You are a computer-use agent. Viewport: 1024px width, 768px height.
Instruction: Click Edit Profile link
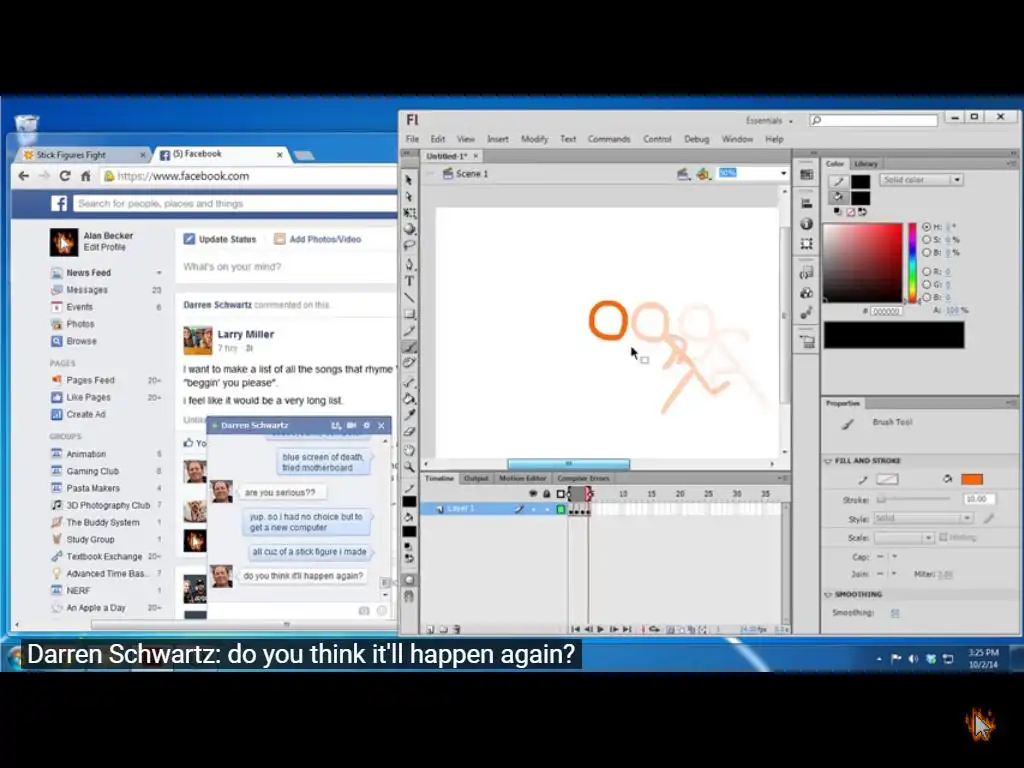[104, 248]
